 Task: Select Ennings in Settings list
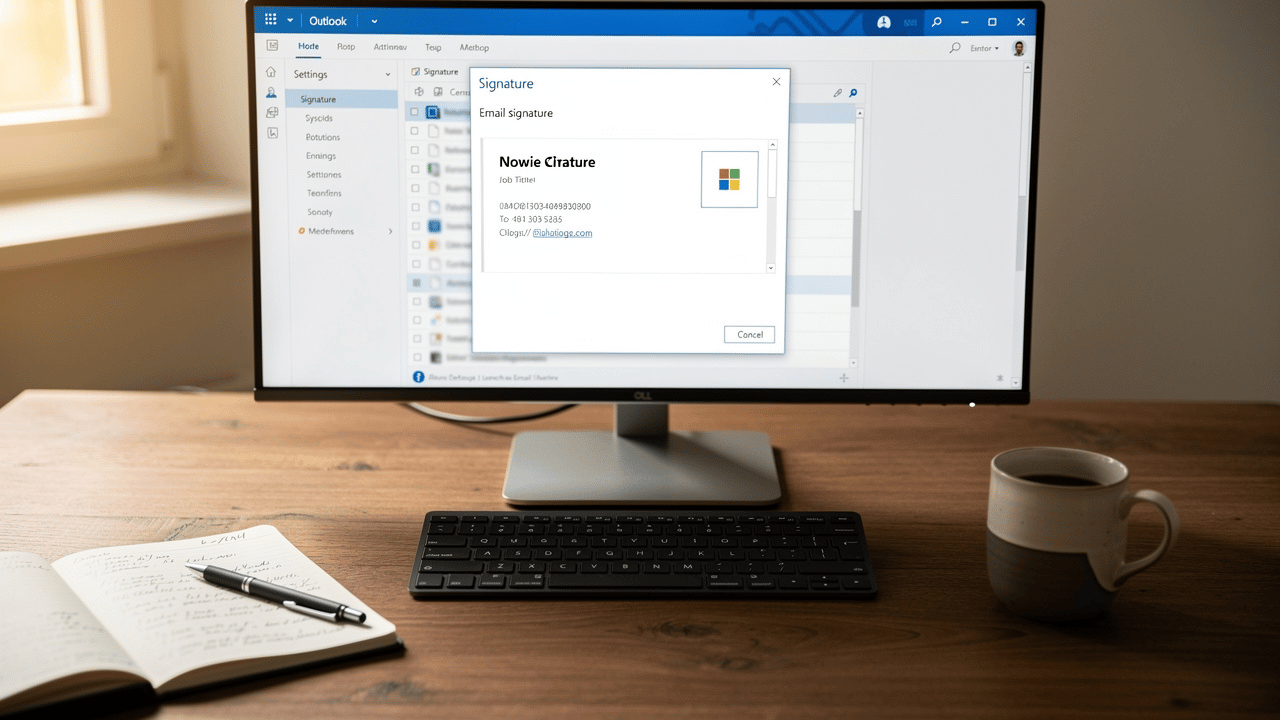click(321, 156)
